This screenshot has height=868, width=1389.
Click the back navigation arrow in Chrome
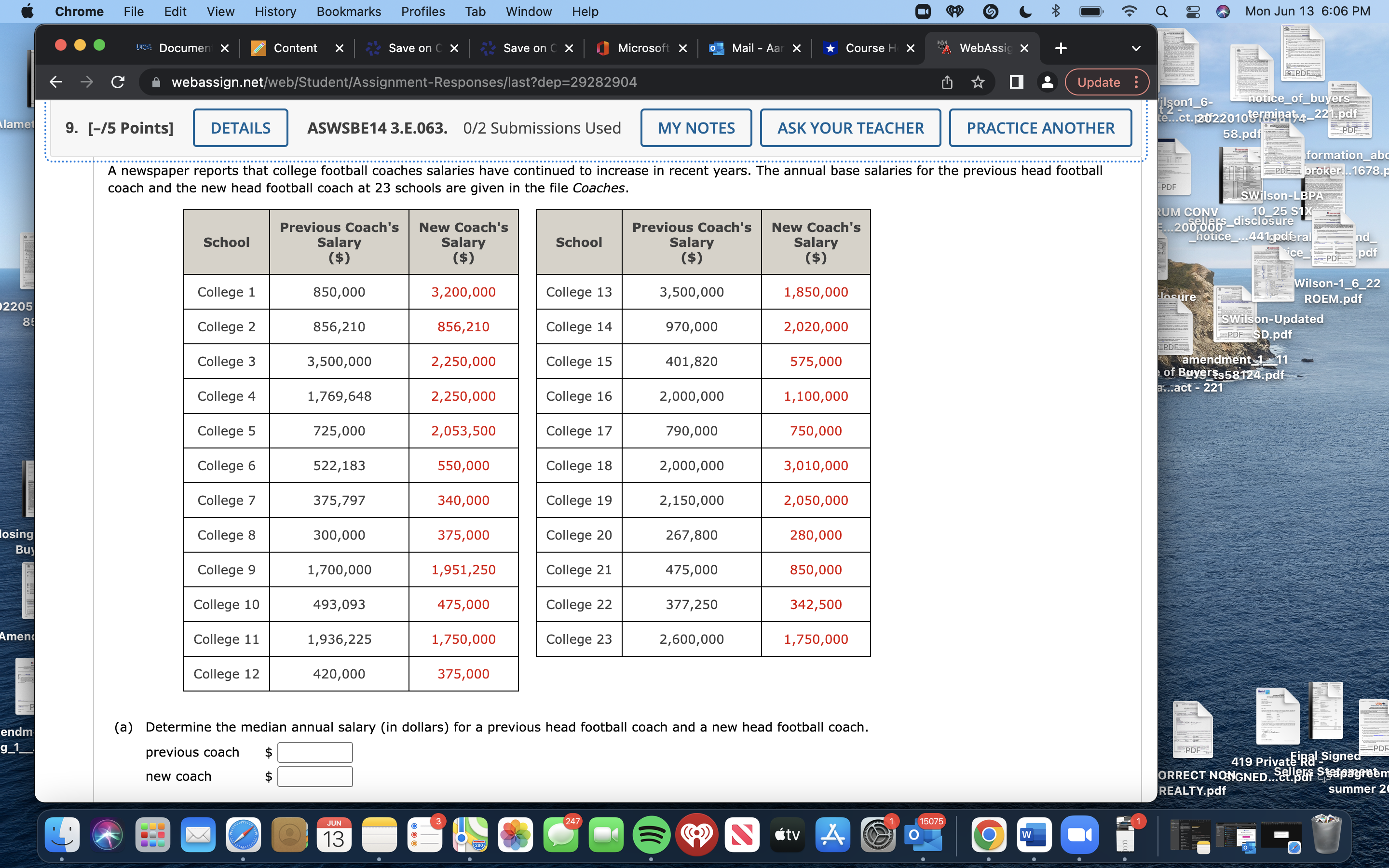pos(55,81)
